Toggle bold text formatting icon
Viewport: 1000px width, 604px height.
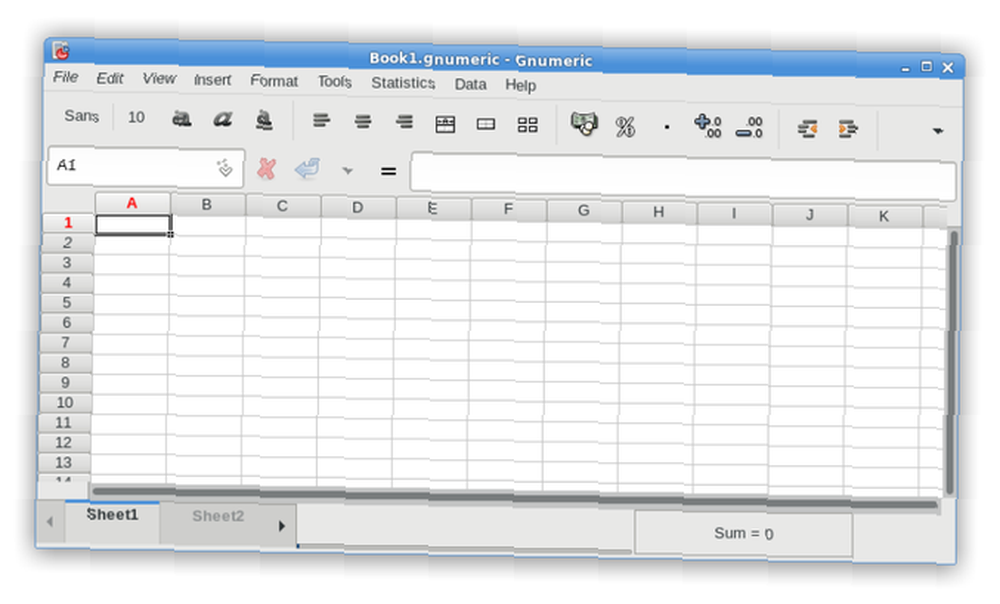(x=182, y=118)
